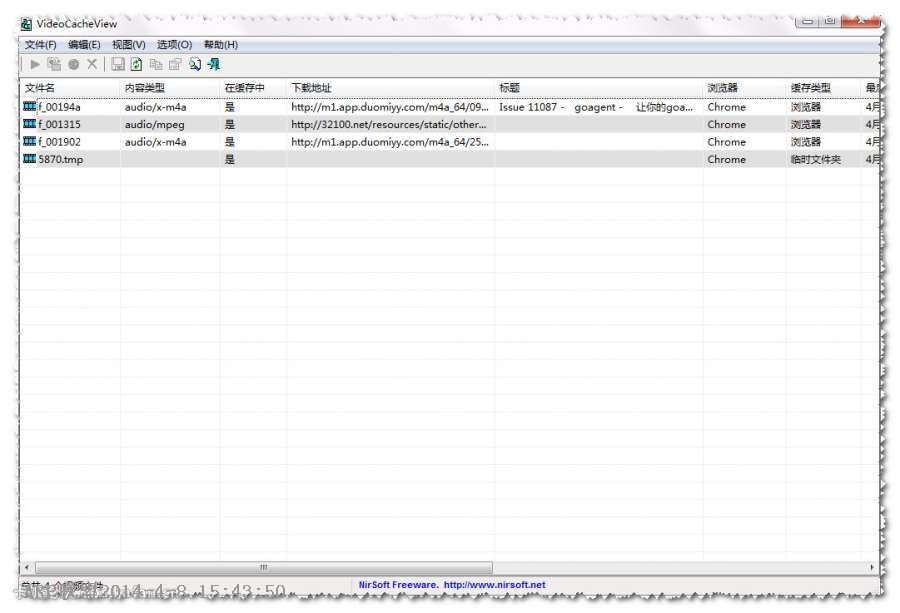This screenshot has height=613, width=900.
Task: Click the save (floppy disk) toolbar icon
Action: click(118, 64)
